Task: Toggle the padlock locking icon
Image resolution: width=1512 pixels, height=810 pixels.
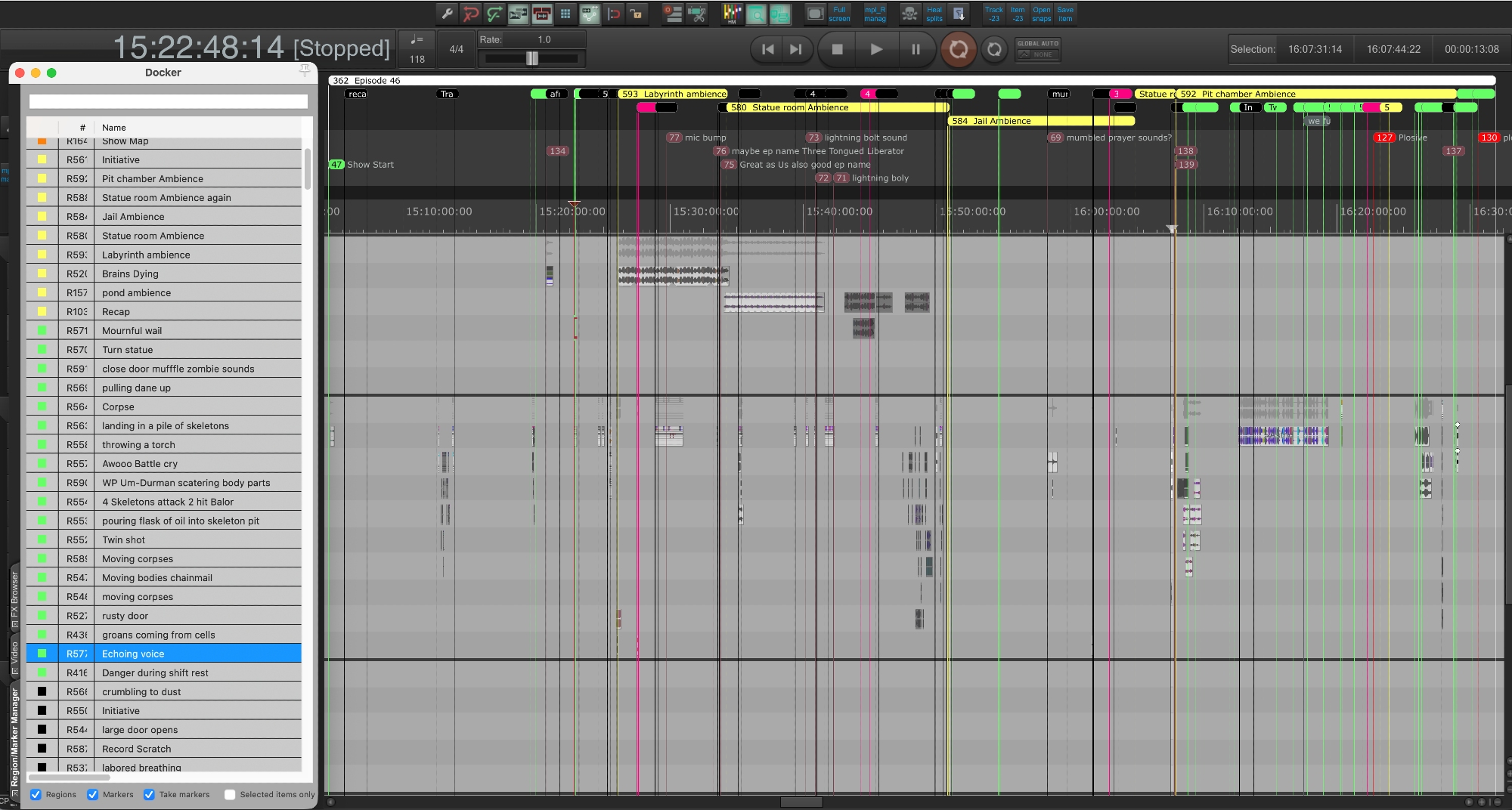Action: pos(637,14)
